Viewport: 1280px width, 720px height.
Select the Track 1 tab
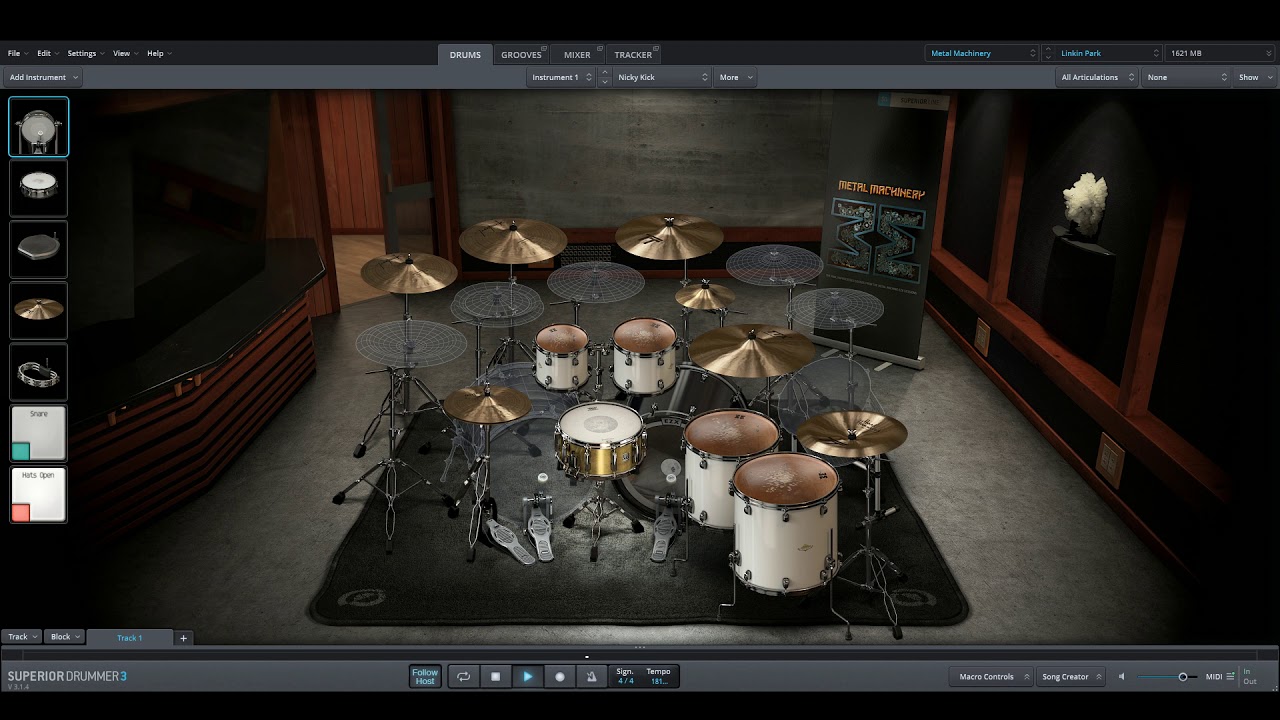[130, 637]
